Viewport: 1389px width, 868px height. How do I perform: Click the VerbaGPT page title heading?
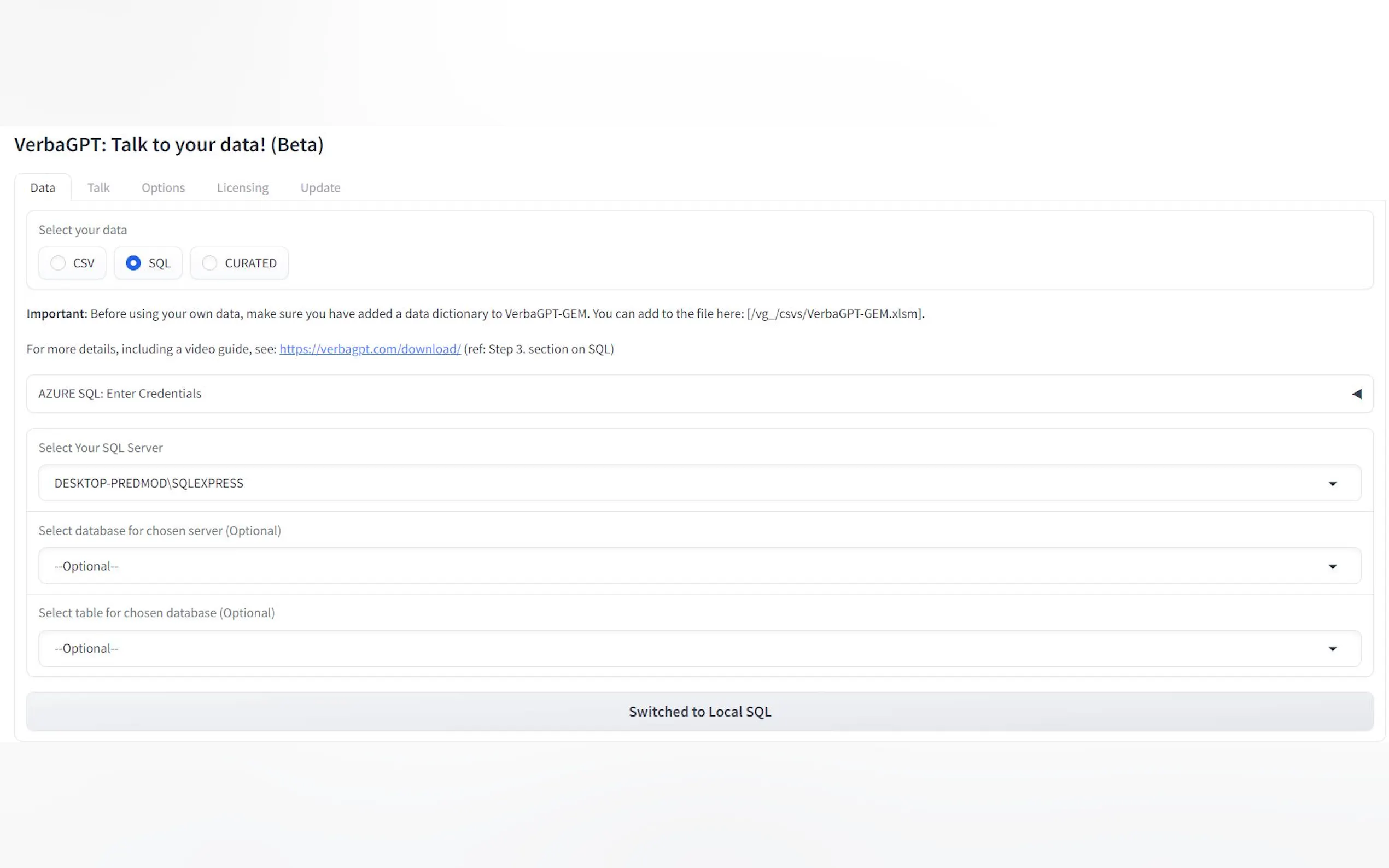pos(169,145)
